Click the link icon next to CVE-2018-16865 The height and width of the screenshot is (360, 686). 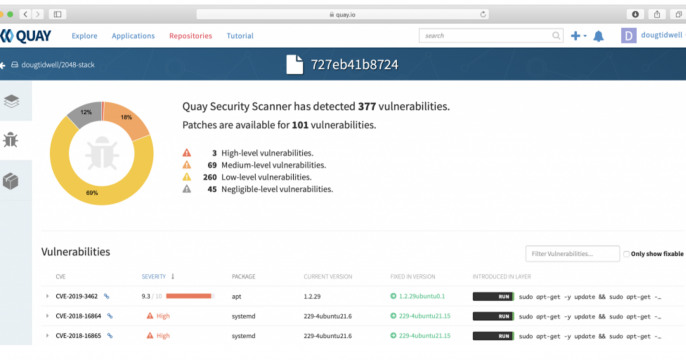(x=110, y=336)
